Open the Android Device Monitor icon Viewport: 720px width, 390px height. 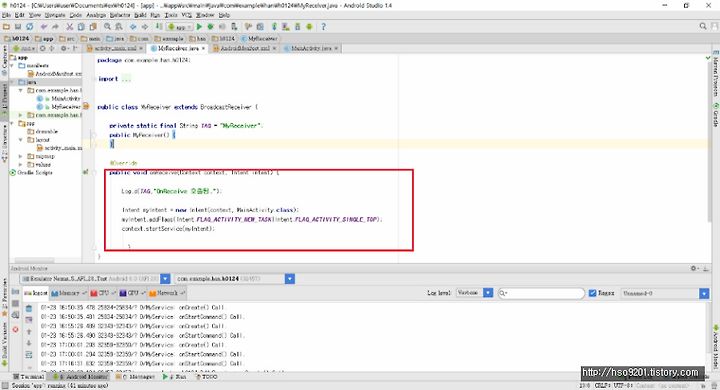[309, 27]
